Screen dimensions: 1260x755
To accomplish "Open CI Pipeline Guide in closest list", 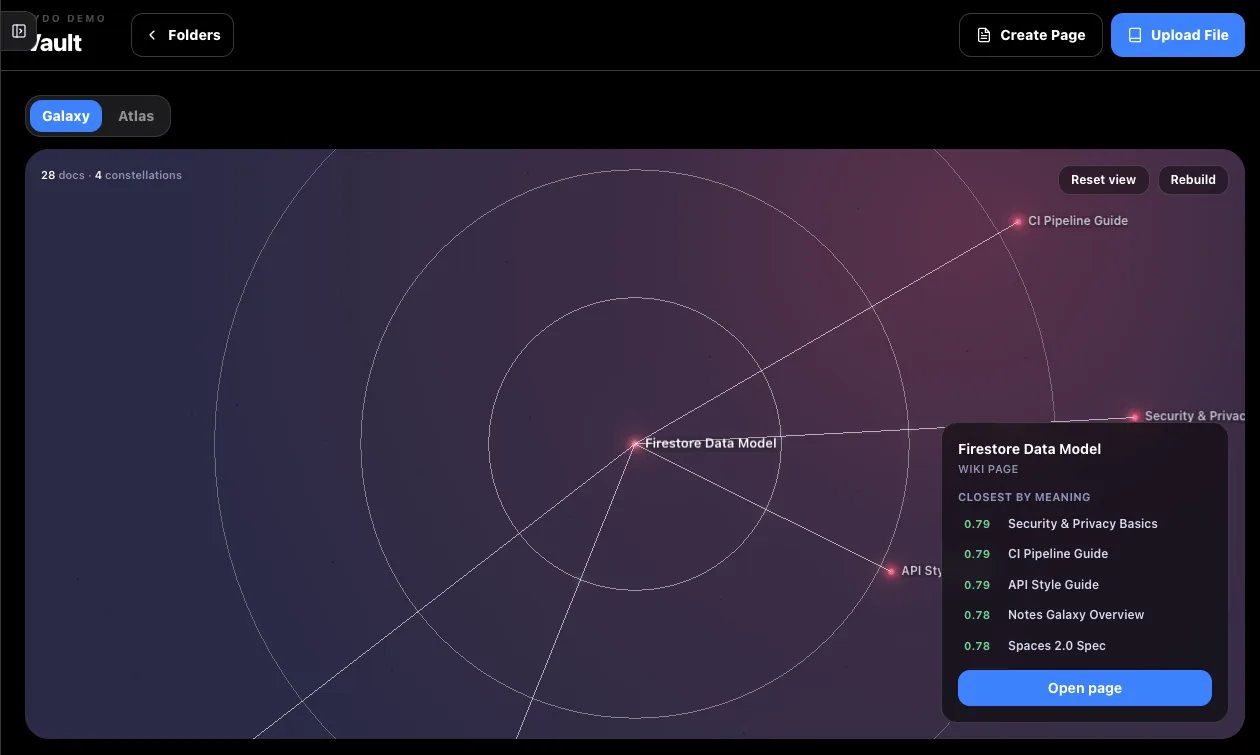I will point(1084,554).
